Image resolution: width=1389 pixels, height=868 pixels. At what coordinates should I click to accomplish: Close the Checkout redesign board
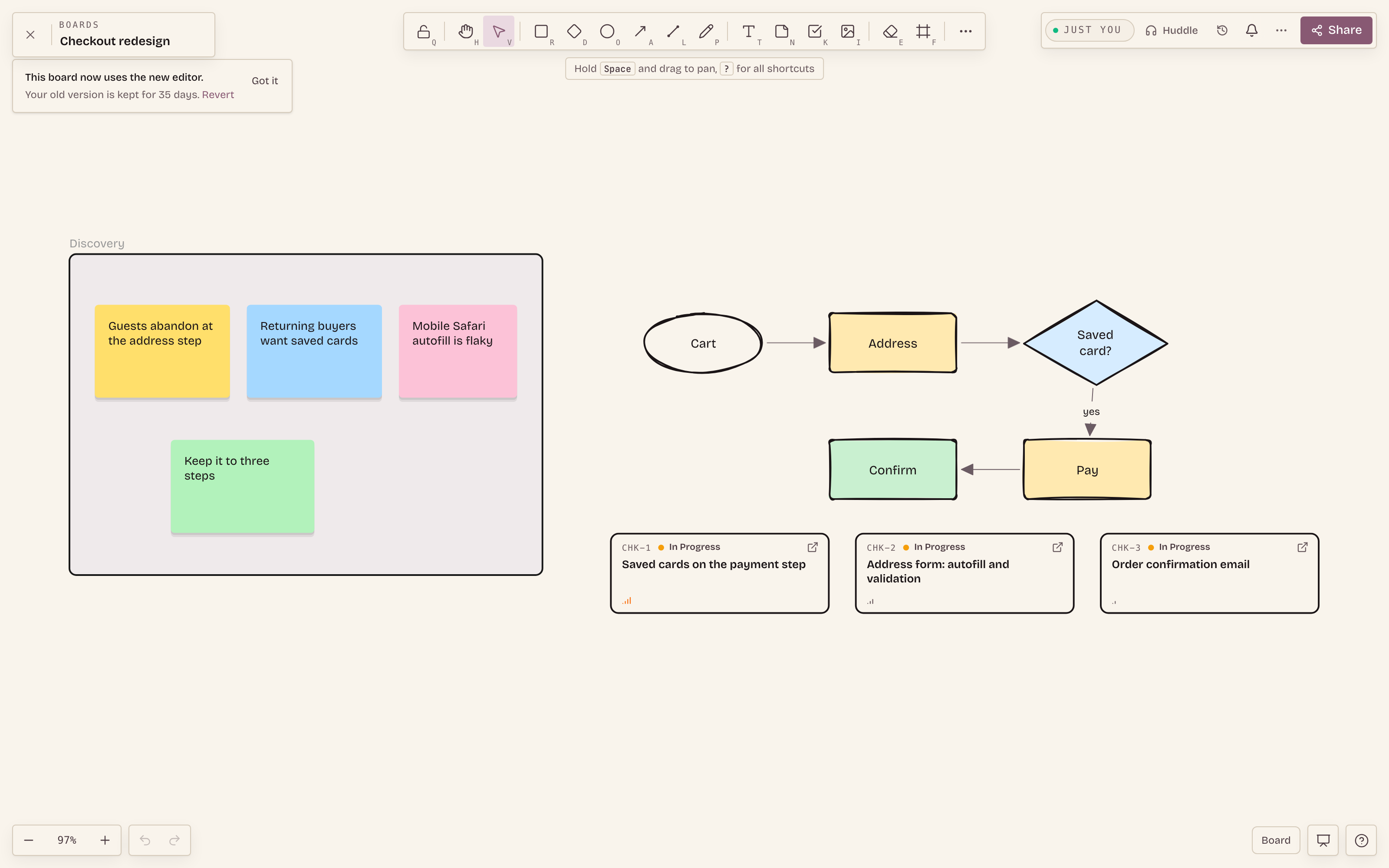pyautogui.click(x=30, y=34)
